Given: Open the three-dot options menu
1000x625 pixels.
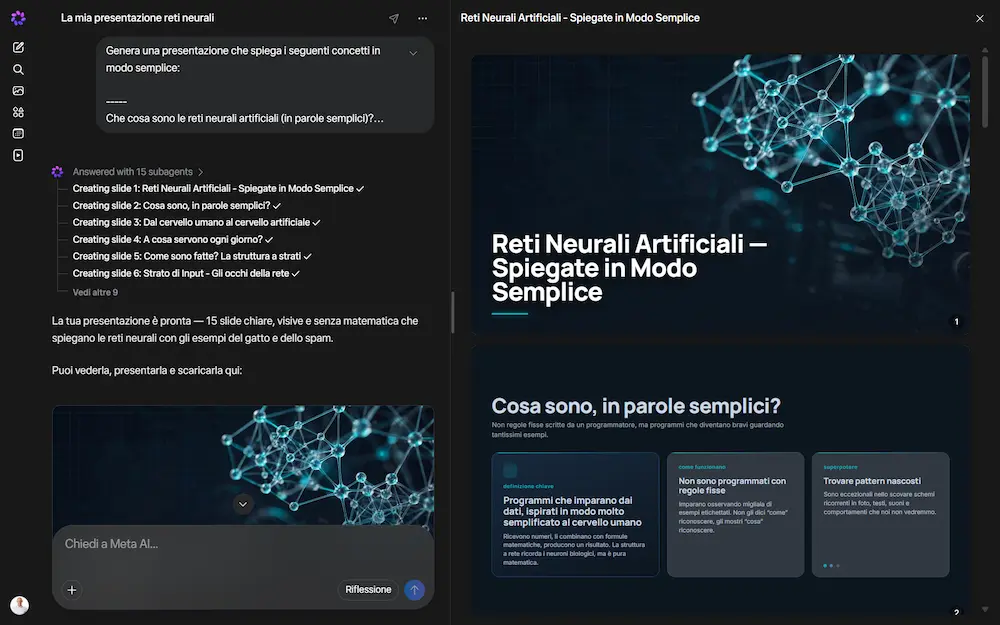Looking at the screenshot, I should (x=422, y=18).
